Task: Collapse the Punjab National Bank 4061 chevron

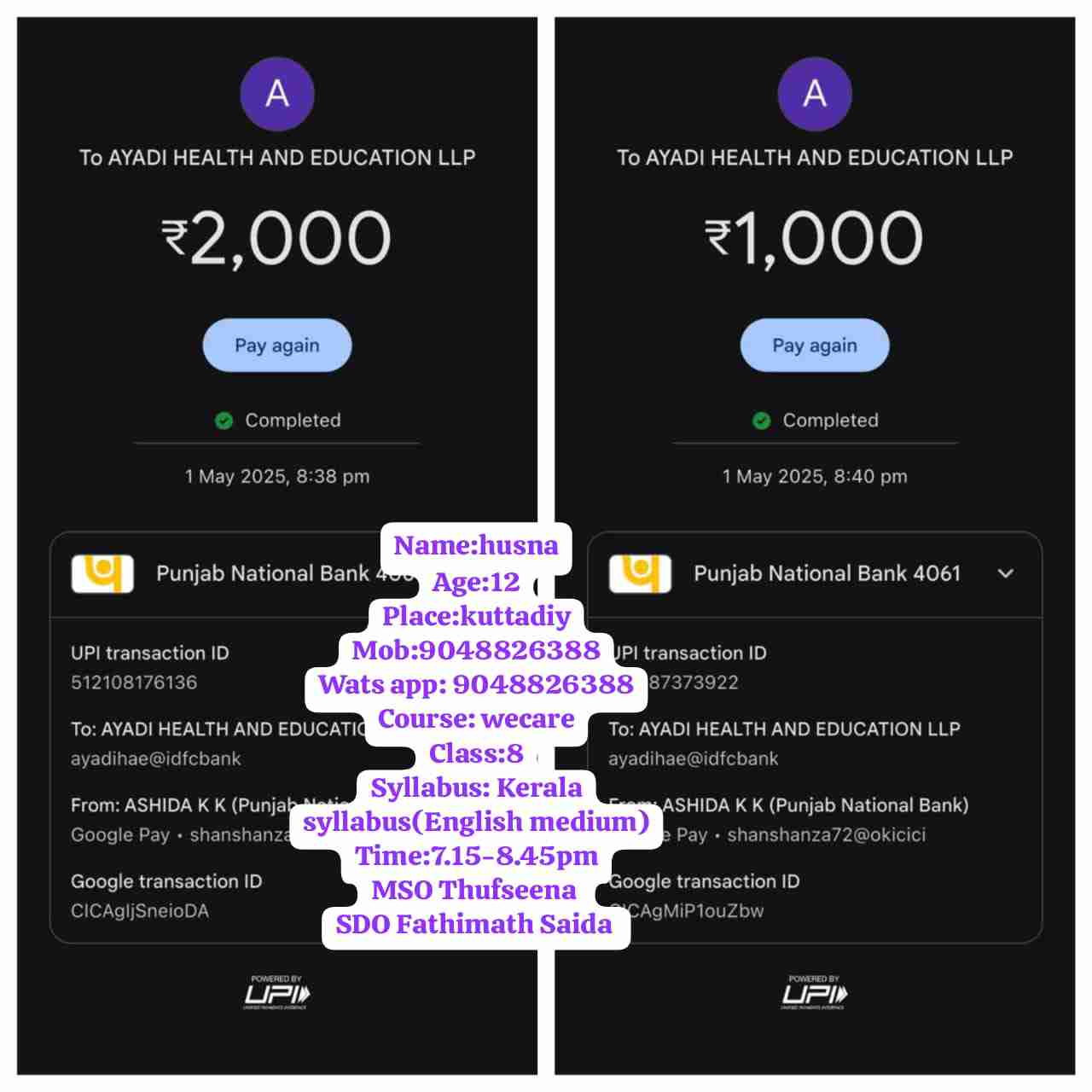Action: 1006,573
